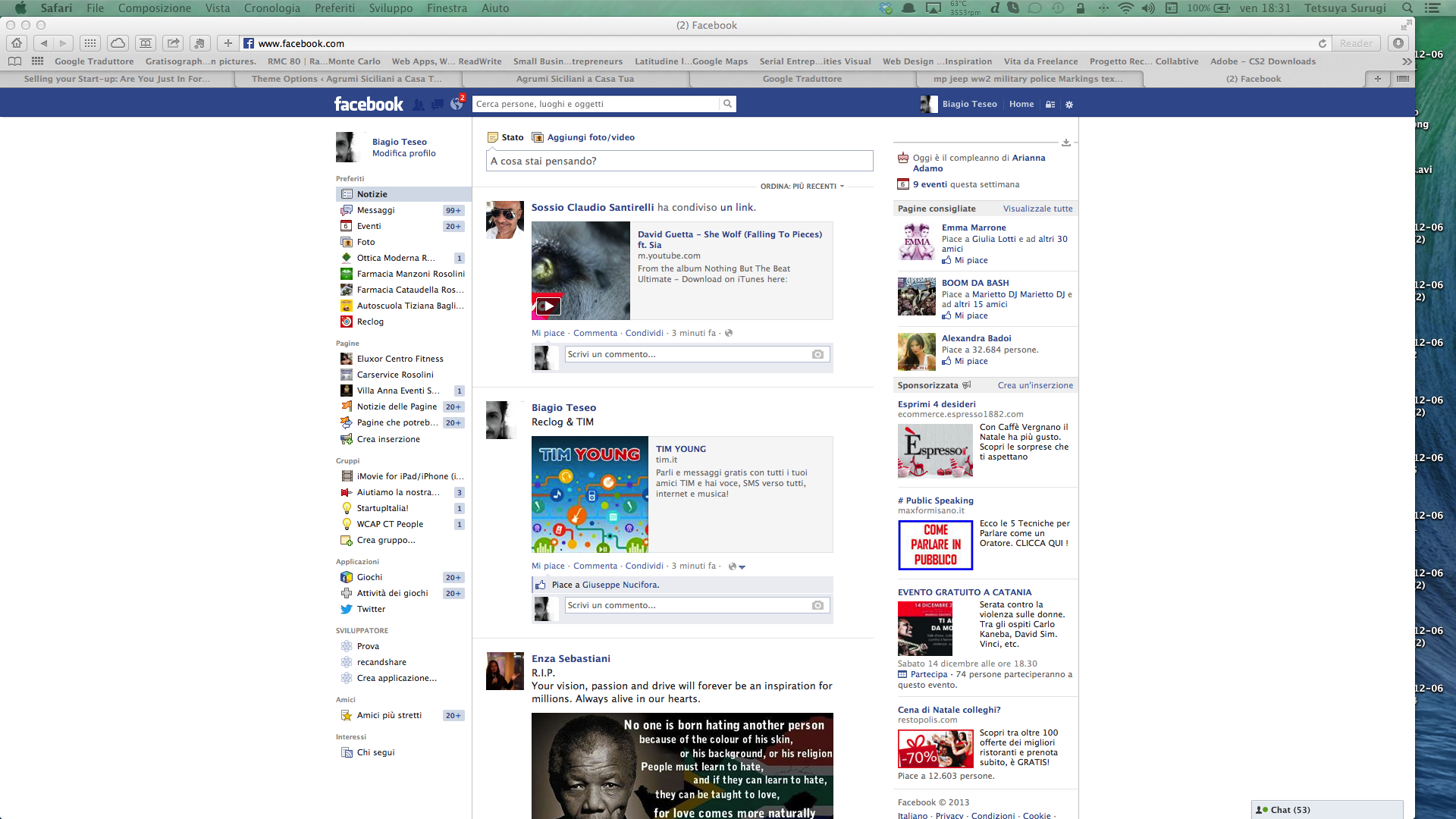Image resolution: width=1456 pixels, height=819 pixels.
Task: Show all tabs overview icon
Action: pos(1403,79)
